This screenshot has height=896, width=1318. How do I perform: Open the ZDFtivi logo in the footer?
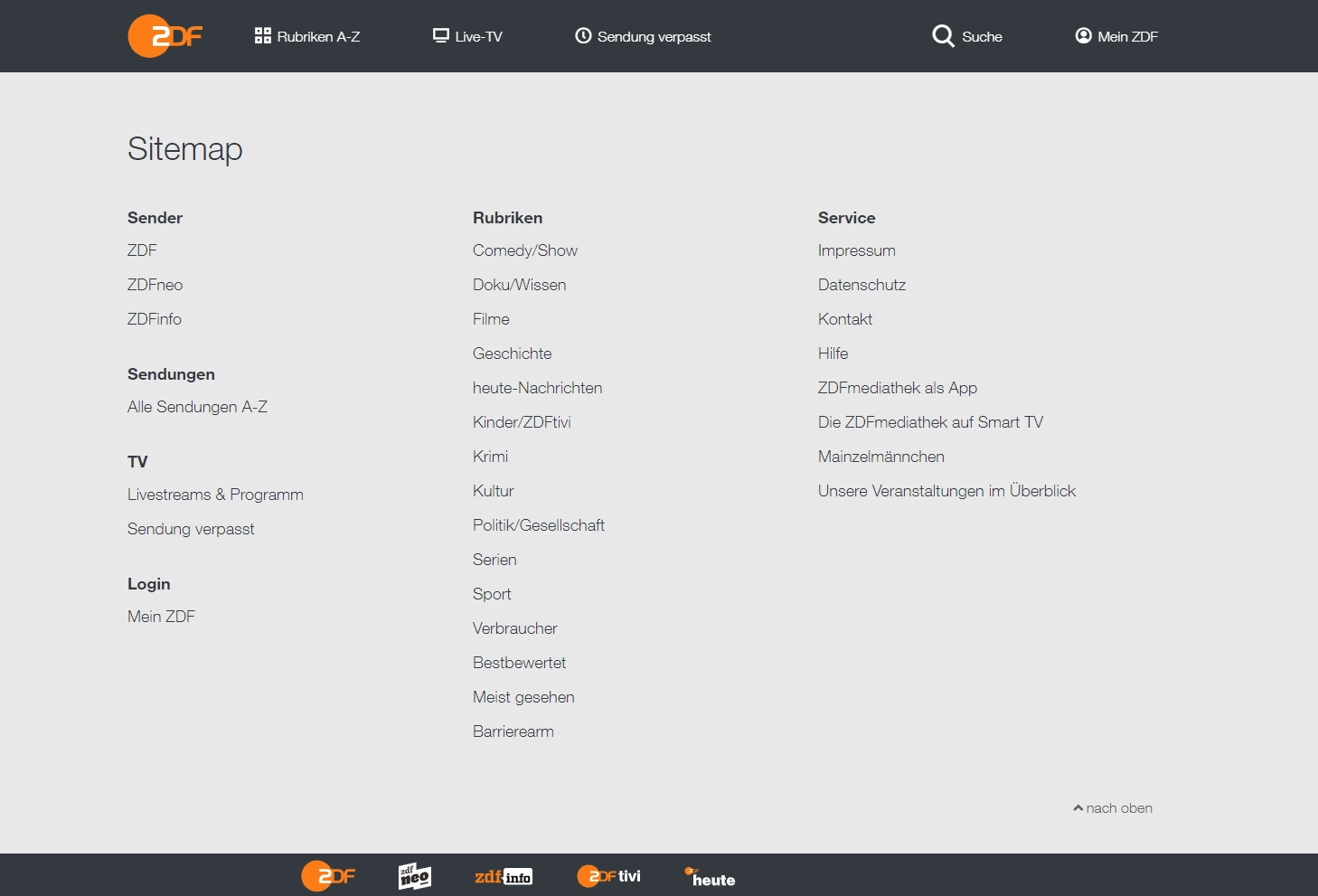click(609, 876)
